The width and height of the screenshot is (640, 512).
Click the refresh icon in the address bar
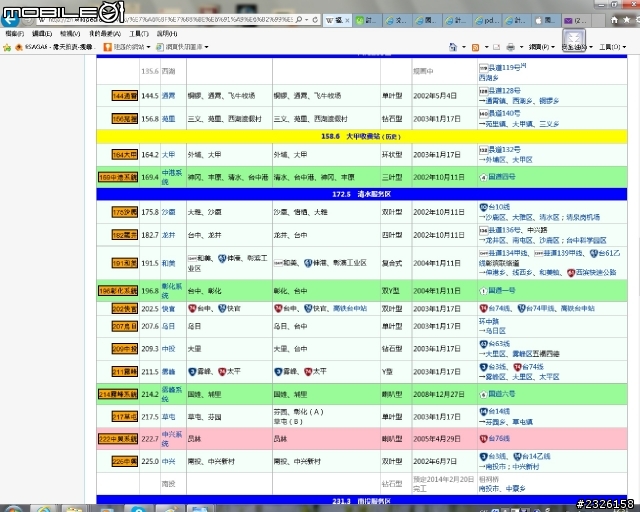click(315, 20)
